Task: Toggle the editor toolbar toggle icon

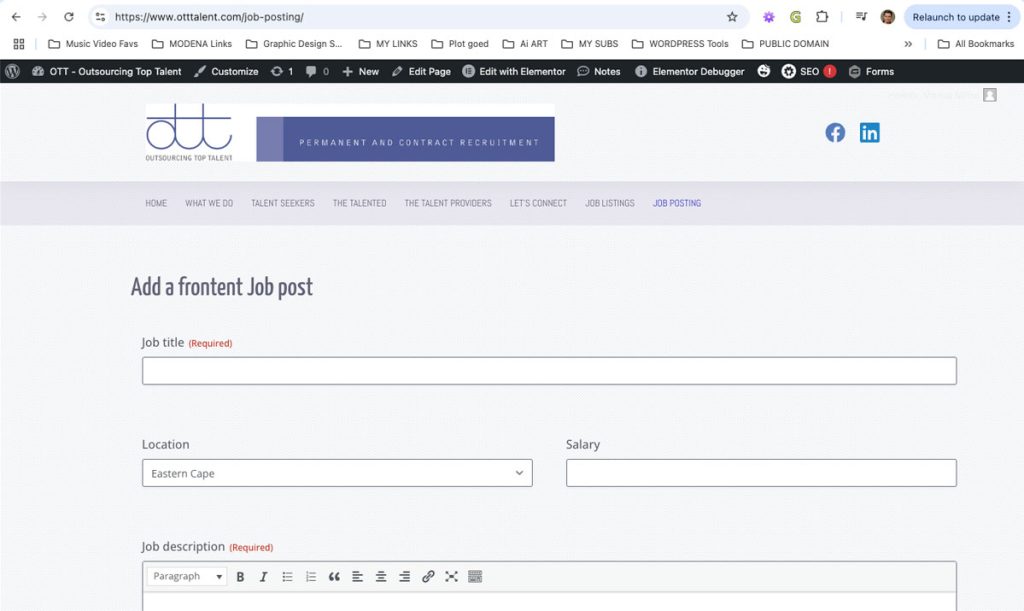Action: (x=475, y=577)
